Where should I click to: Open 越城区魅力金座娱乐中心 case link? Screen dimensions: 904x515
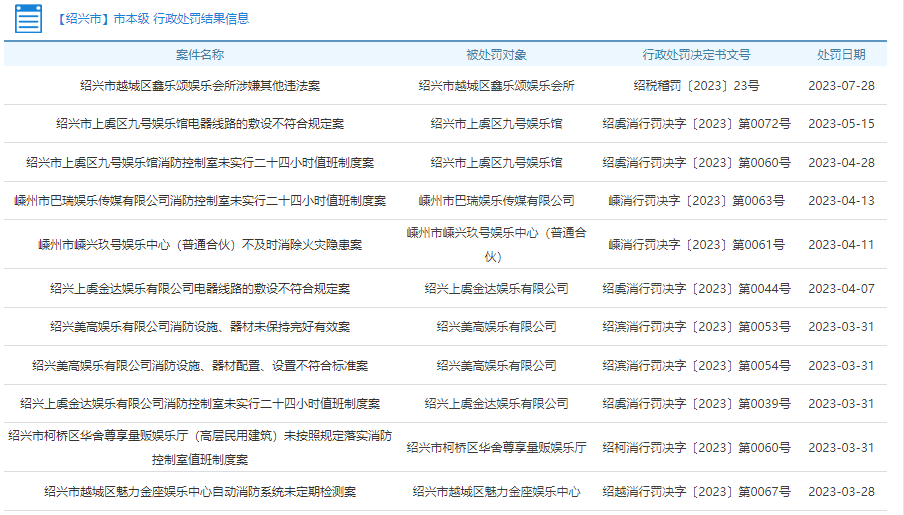tap(200, 492)
